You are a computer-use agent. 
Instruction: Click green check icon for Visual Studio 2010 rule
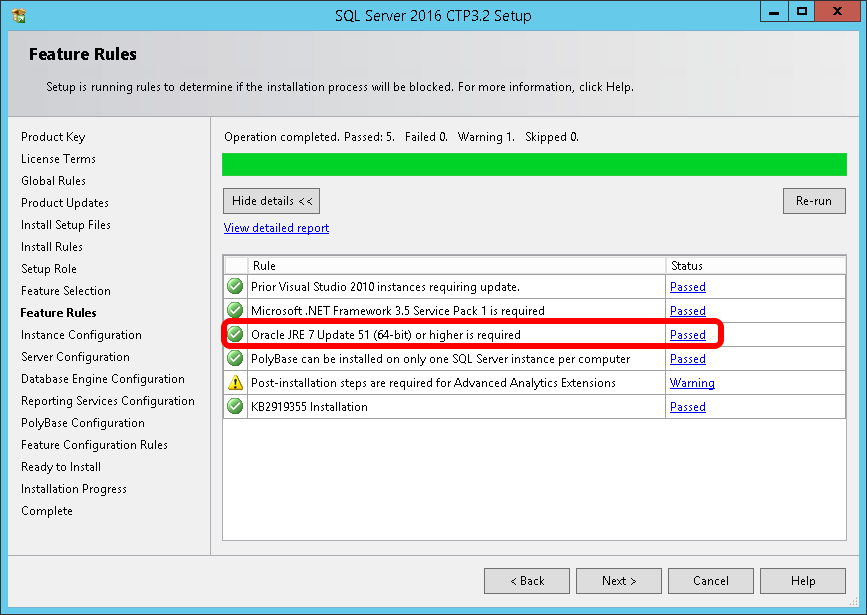(235, 286)
